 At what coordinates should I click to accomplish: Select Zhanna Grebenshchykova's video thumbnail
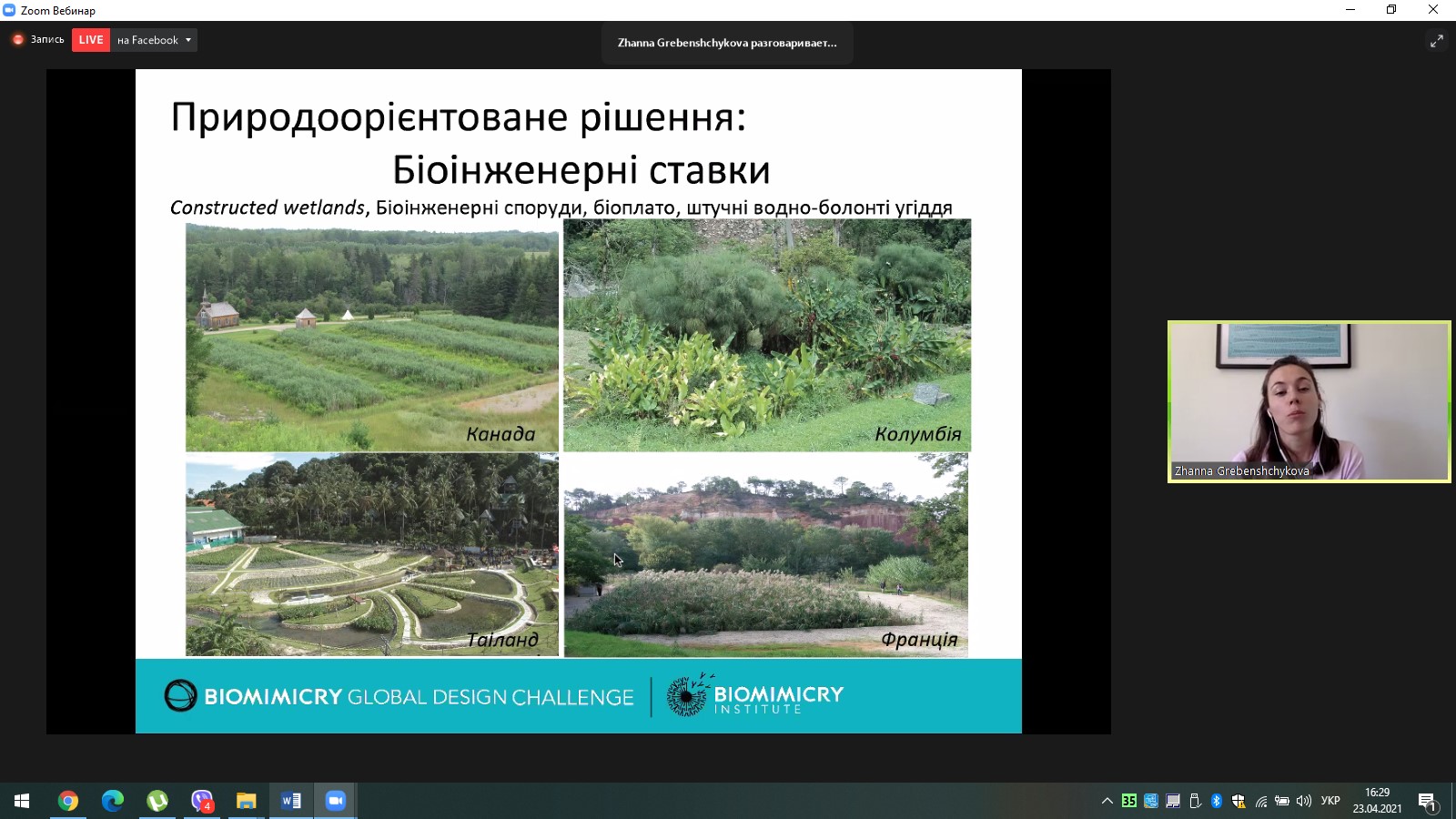pyautogui.click(x=1309, y=400)
